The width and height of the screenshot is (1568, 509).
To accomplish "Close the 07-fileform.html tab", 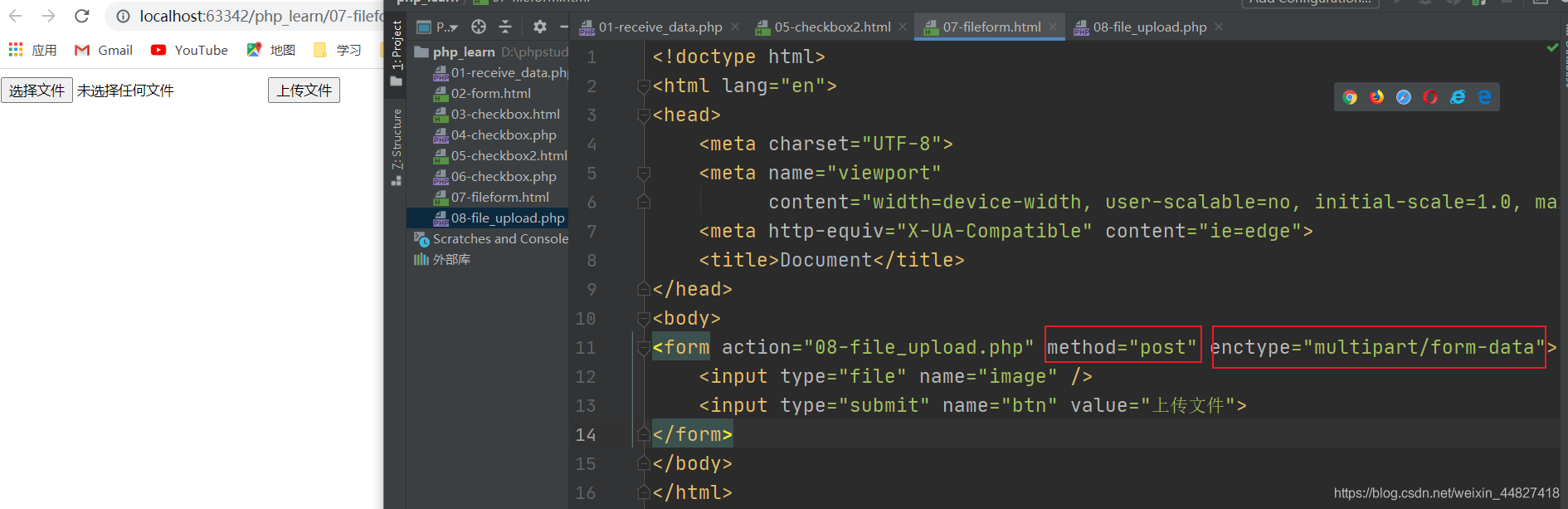I will pyautogui.click(x=1053, y=27).
